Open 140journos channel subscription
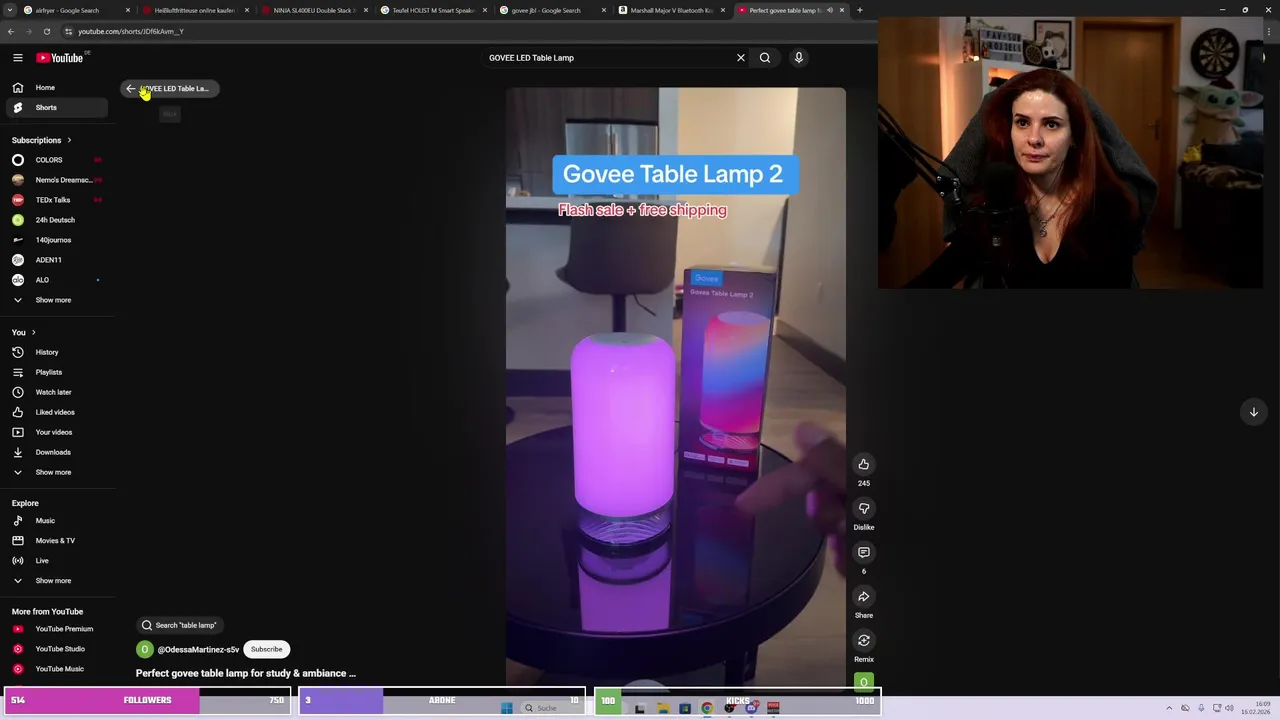Viewport: 1280px width, 720px height. (56, 240)
